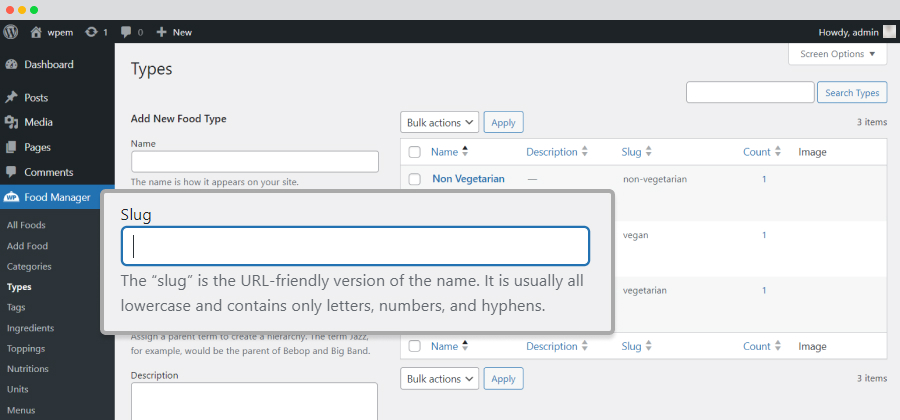900x420 pixels.
Task: Open the Non Vegetarian type link
Action: pos(468,178)
